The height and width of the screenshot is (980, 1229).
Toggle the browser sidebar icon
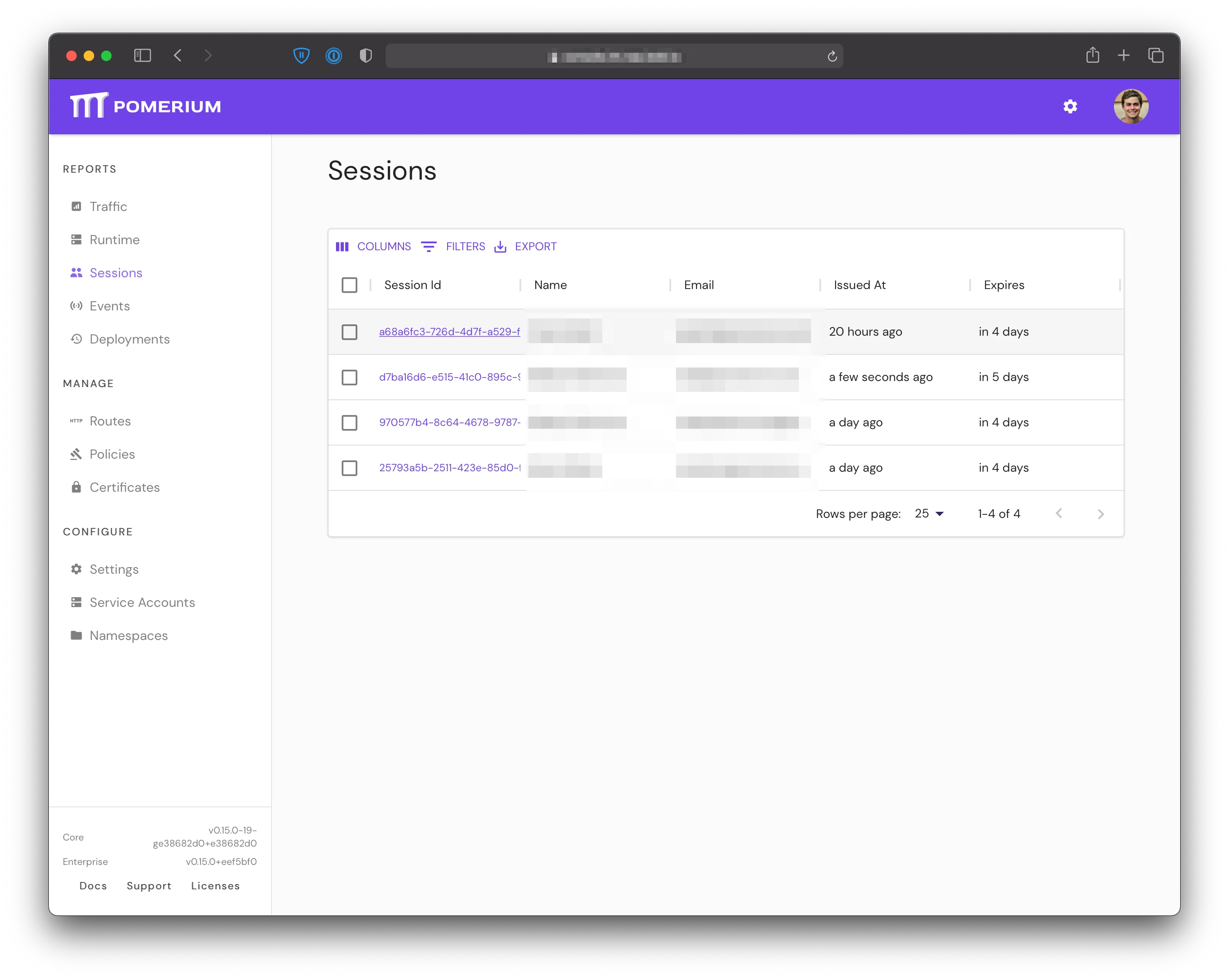143,55
